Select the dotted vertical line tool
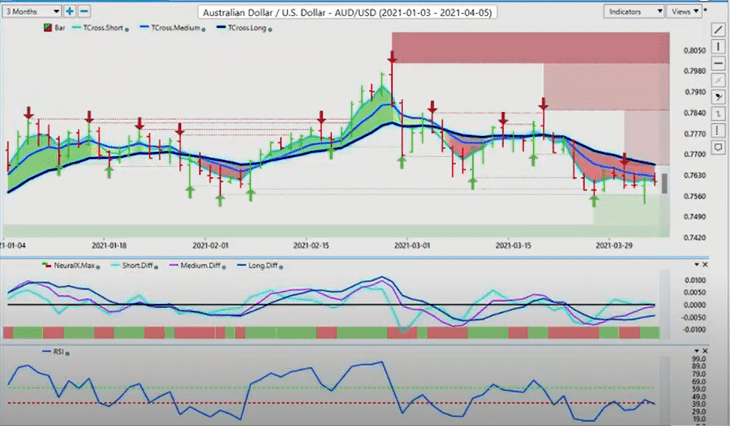Viewport: 730px width, 426px height. click(718, 130)
